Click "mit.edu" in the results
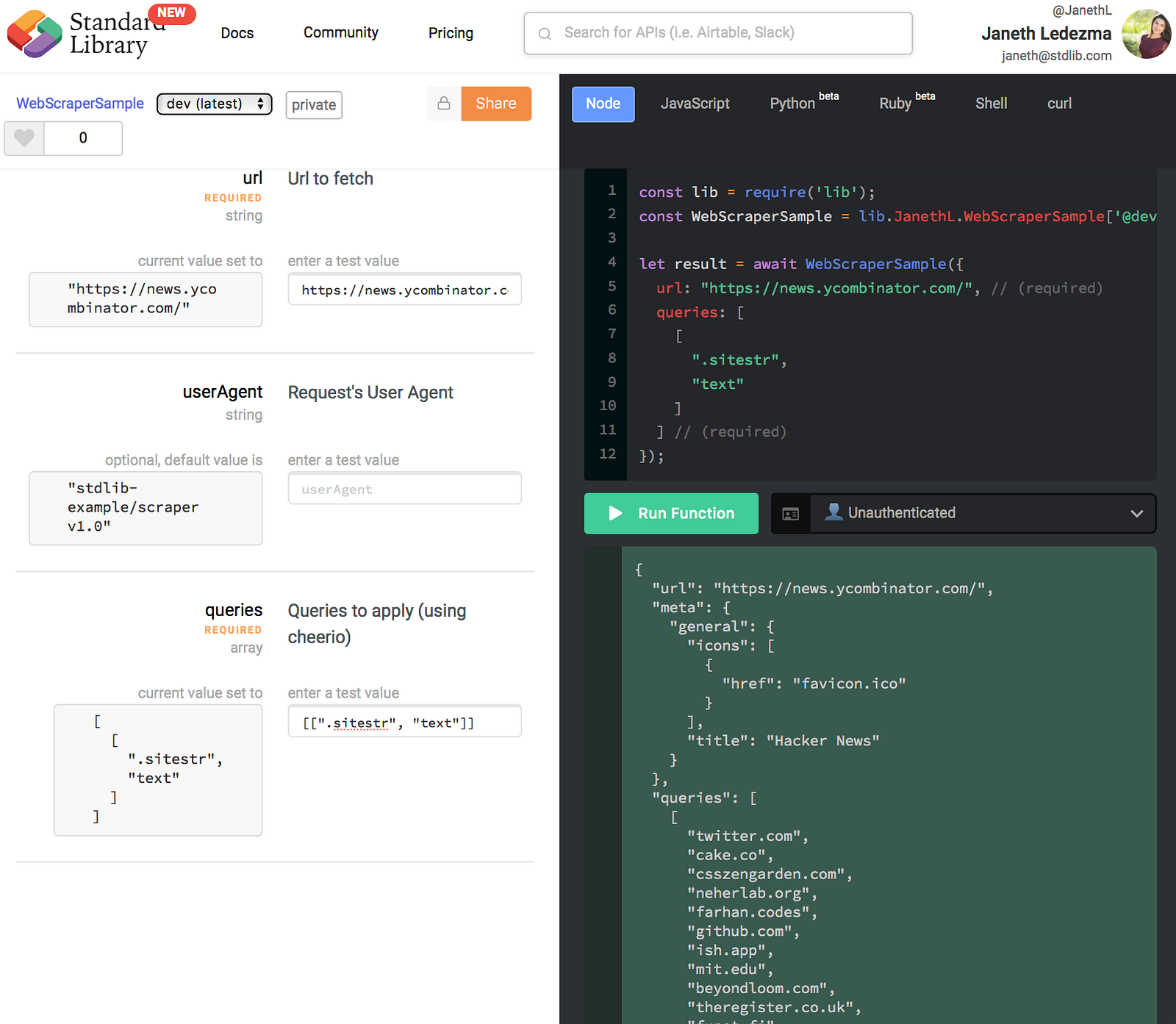The width and height of the screenshot is (1176, 1024). [x=726, y=970]
